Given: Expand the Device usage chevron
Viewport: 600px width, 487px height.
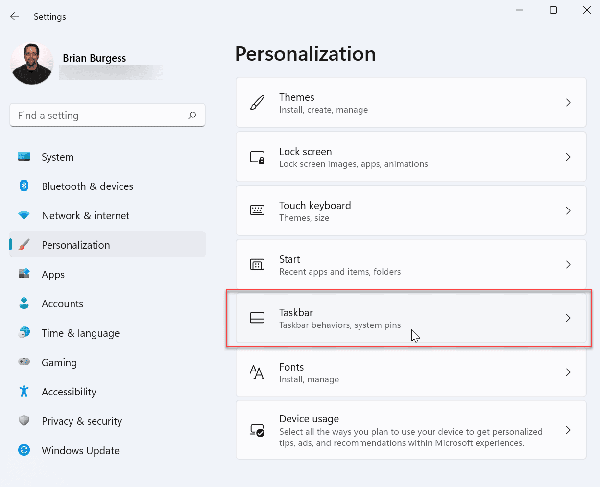Looking at the screenshot, I should point(568,430).
